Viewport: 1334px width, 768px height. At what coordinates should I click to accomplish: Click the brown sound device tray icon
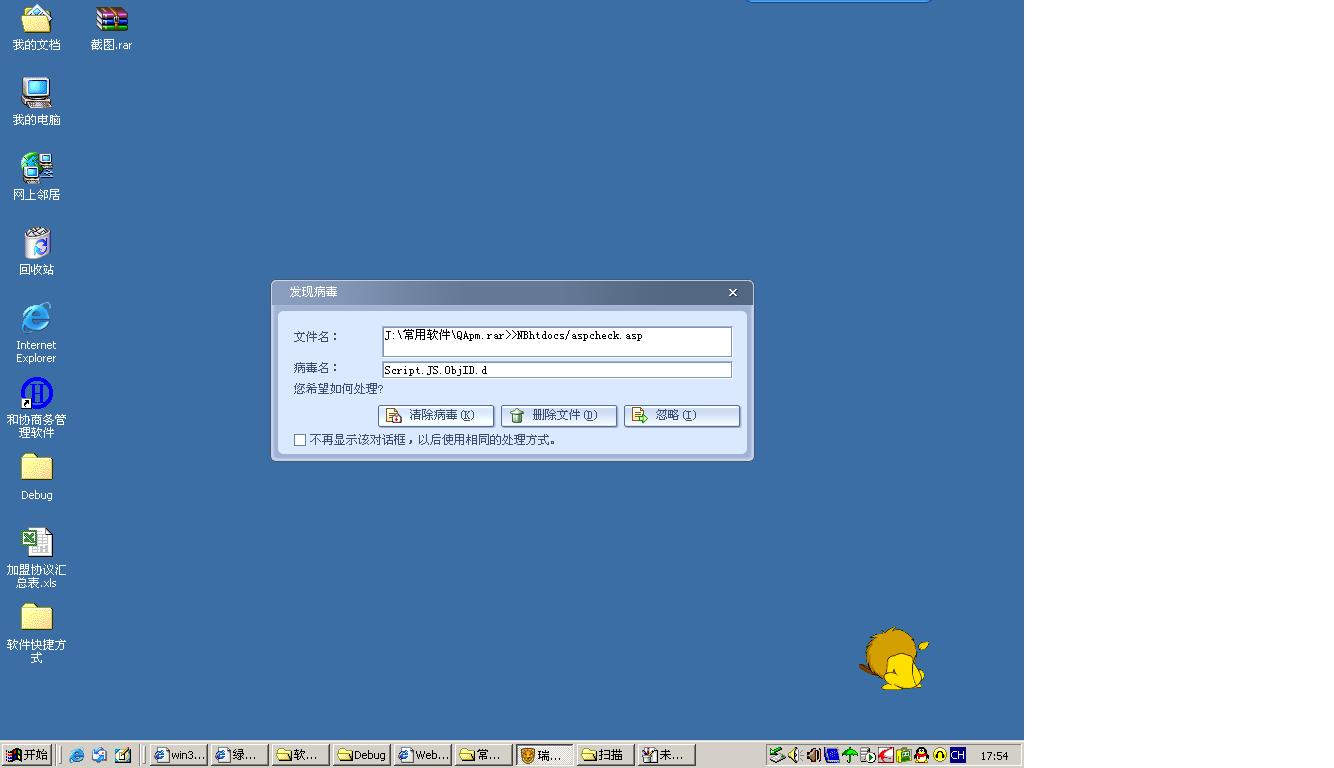pyautogui.click(x=813, y=755)
